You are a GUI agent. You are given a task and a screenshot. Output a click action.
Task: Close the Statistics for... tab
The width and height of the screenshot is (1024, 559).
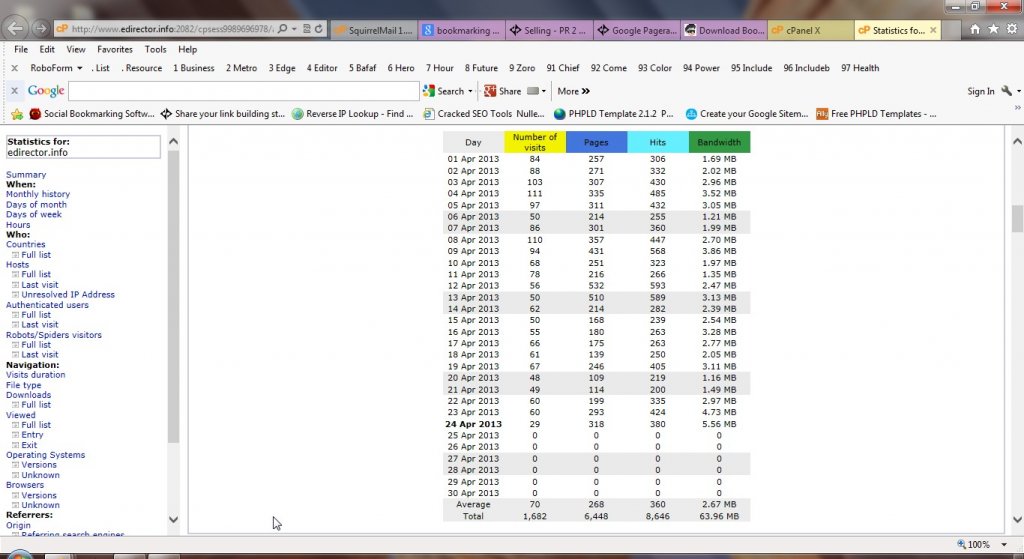[933, 30]
